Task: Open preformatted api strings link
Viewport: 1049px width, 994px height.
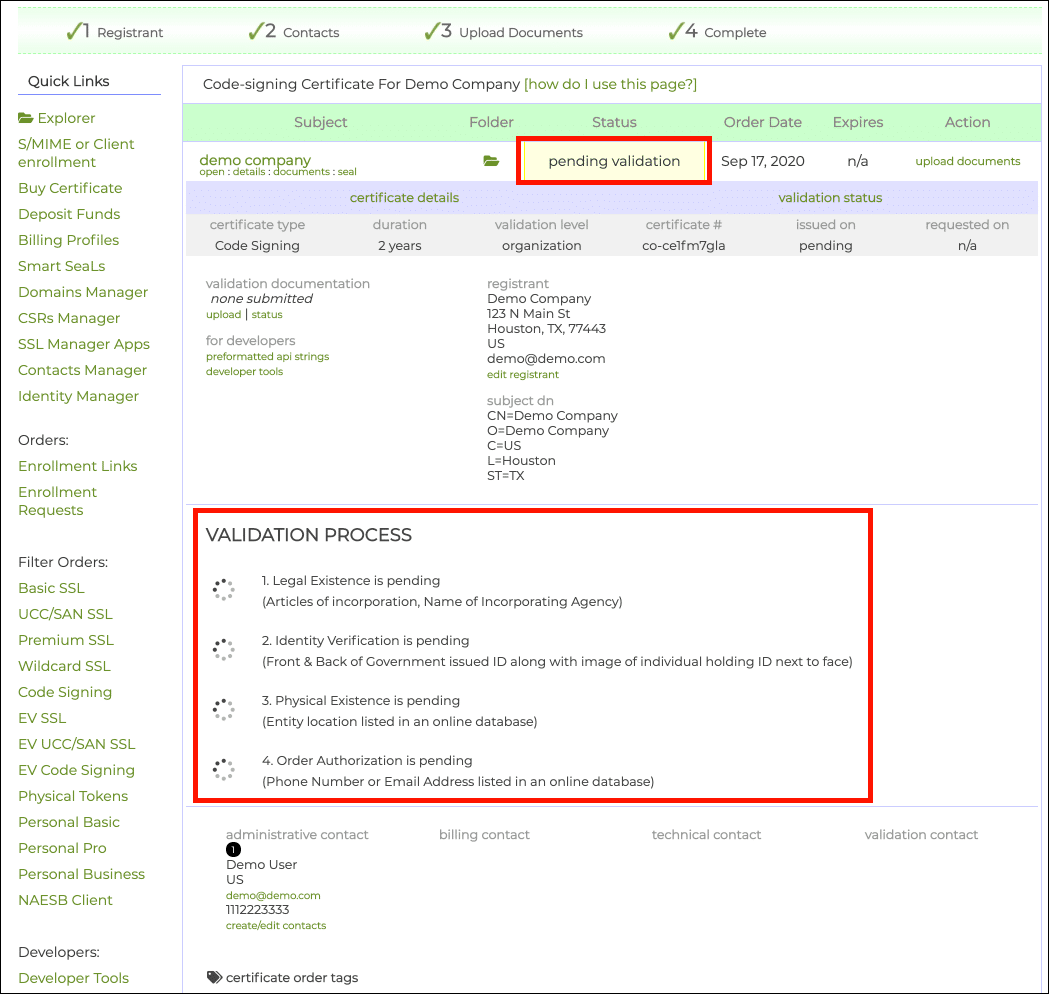Action: (267, 356)
